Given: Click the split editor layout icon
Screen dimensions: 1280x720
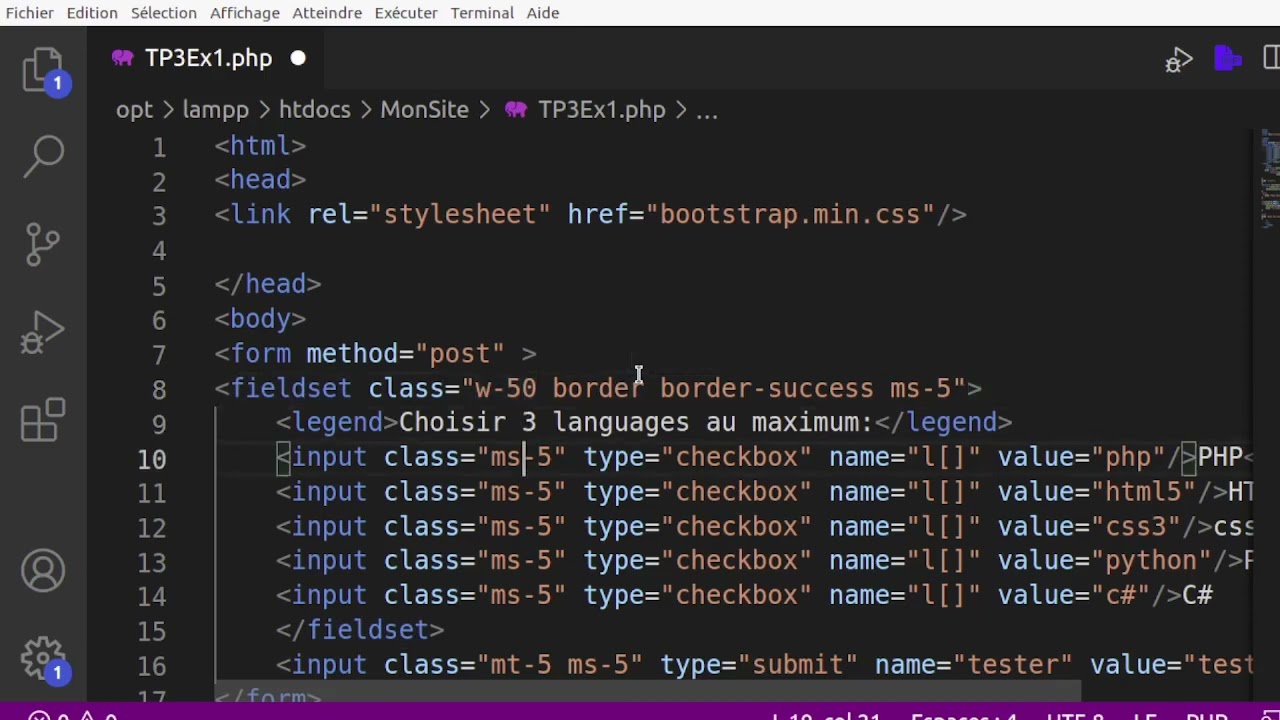Looking at the screenshot, I should [1272, 59].
